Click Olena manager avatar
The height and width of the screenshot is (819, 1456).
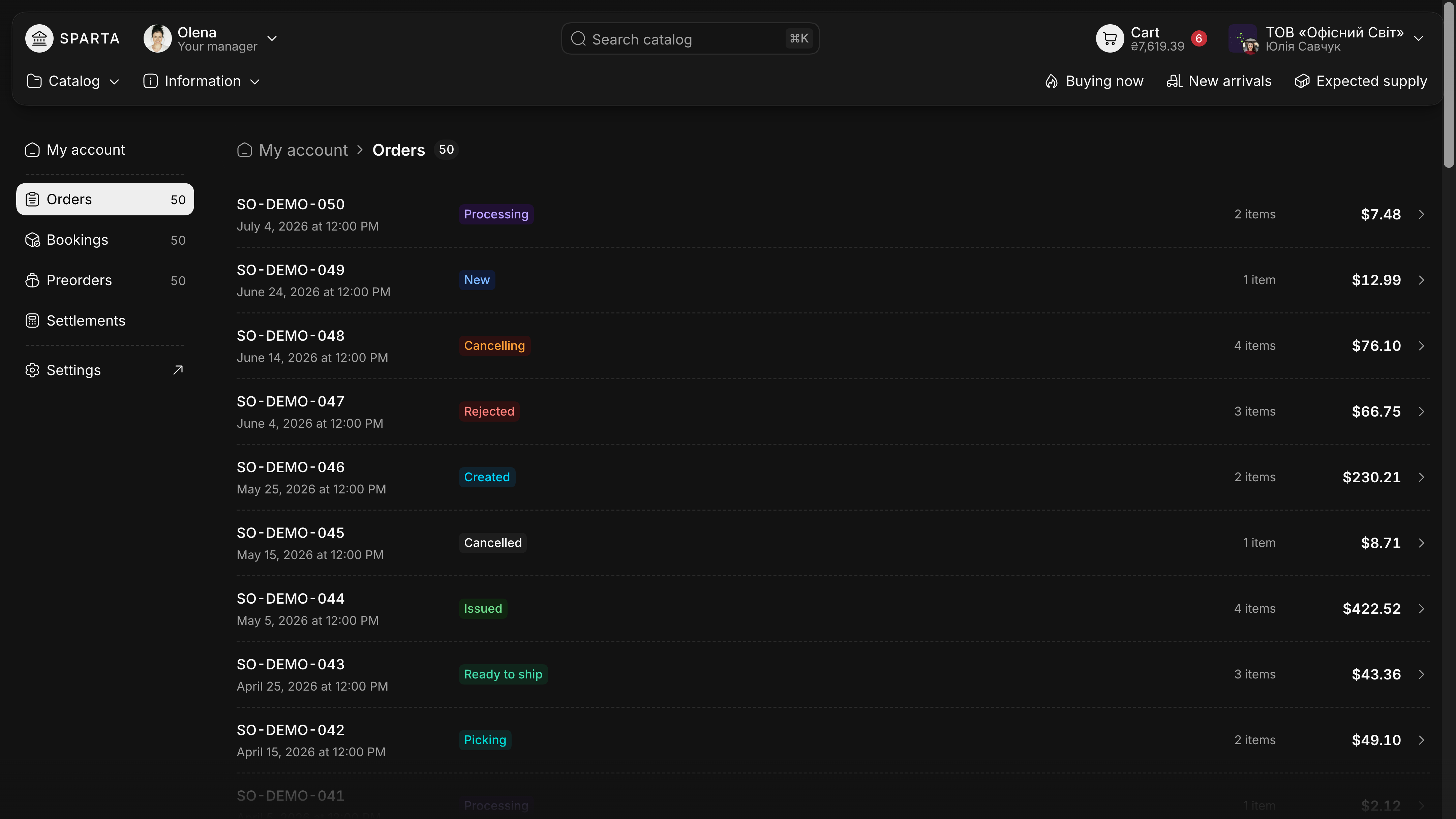[x=157, y=38]
